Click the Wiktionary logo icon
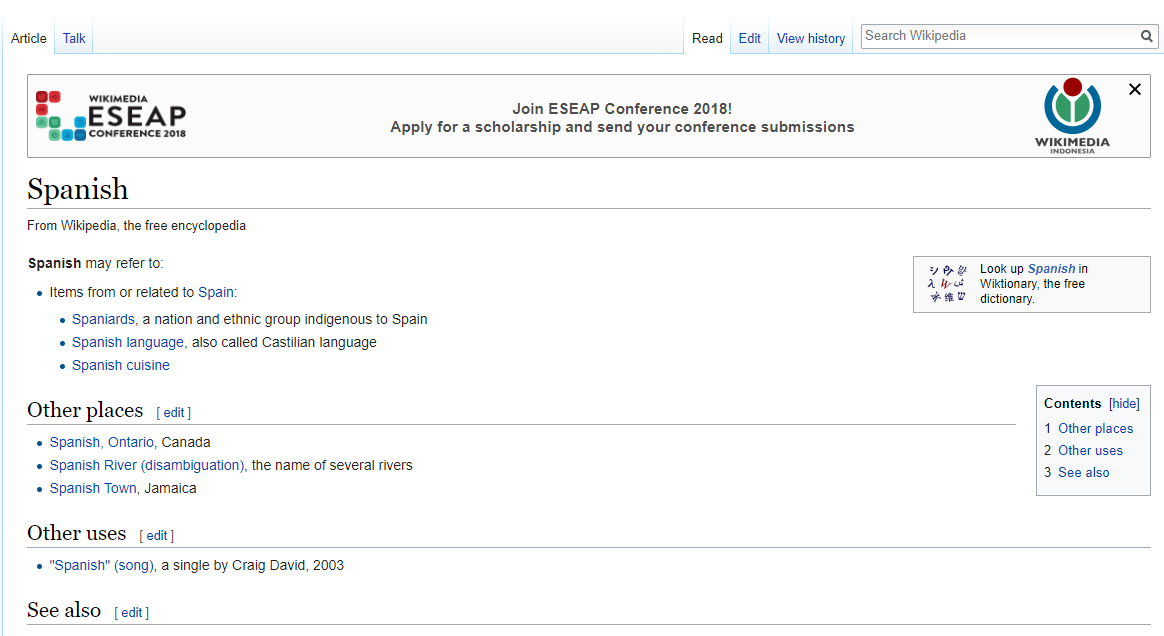This screenshot has height=636, width=1164. (947, 284)
